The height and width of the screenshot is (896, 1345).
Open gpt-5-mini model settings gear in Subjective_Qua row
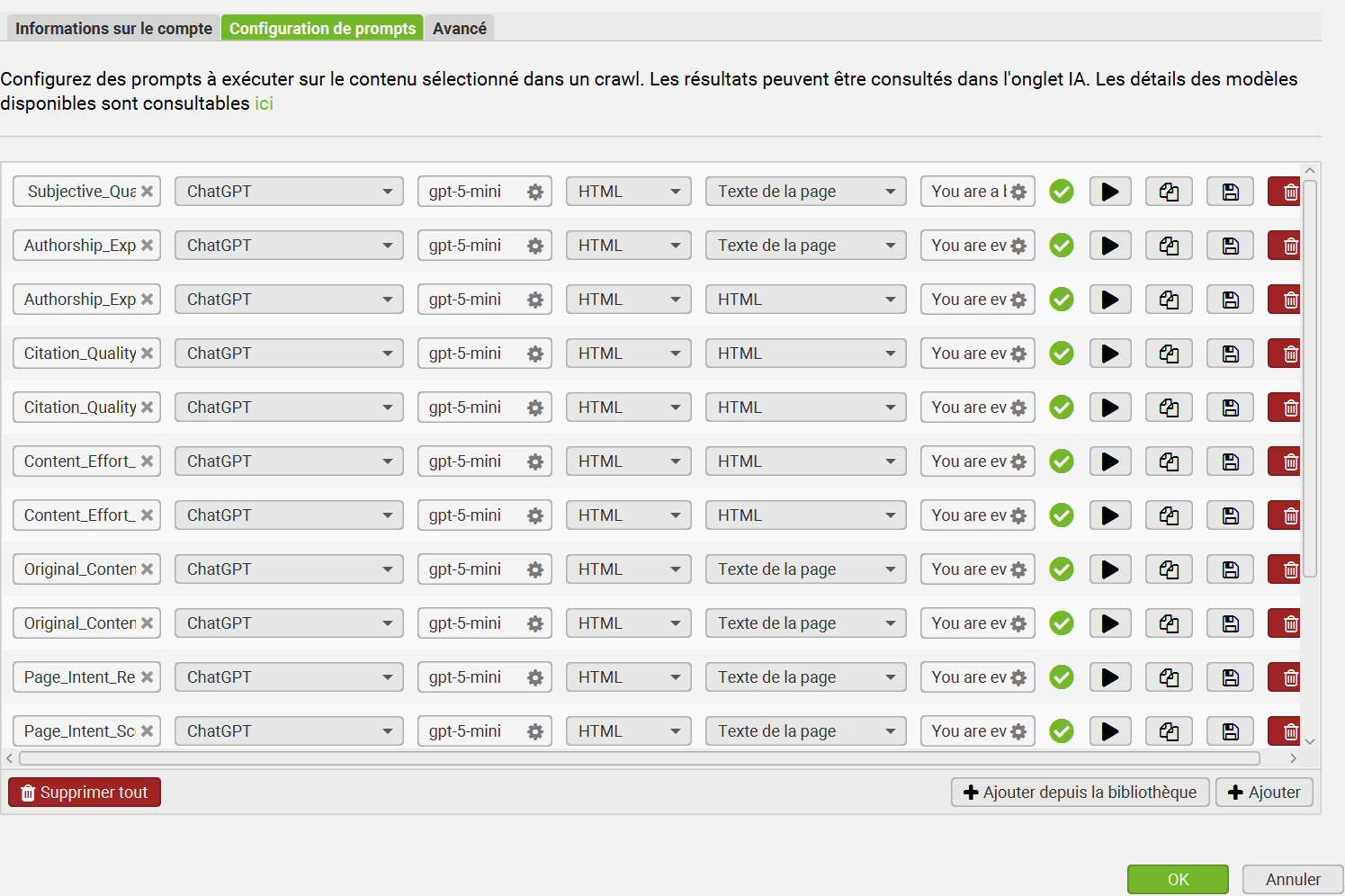click(535, 192)
